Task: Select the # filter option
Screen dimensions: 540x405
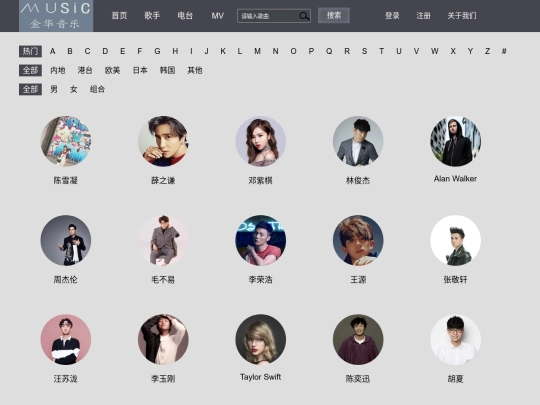Action: coord(504,51)
